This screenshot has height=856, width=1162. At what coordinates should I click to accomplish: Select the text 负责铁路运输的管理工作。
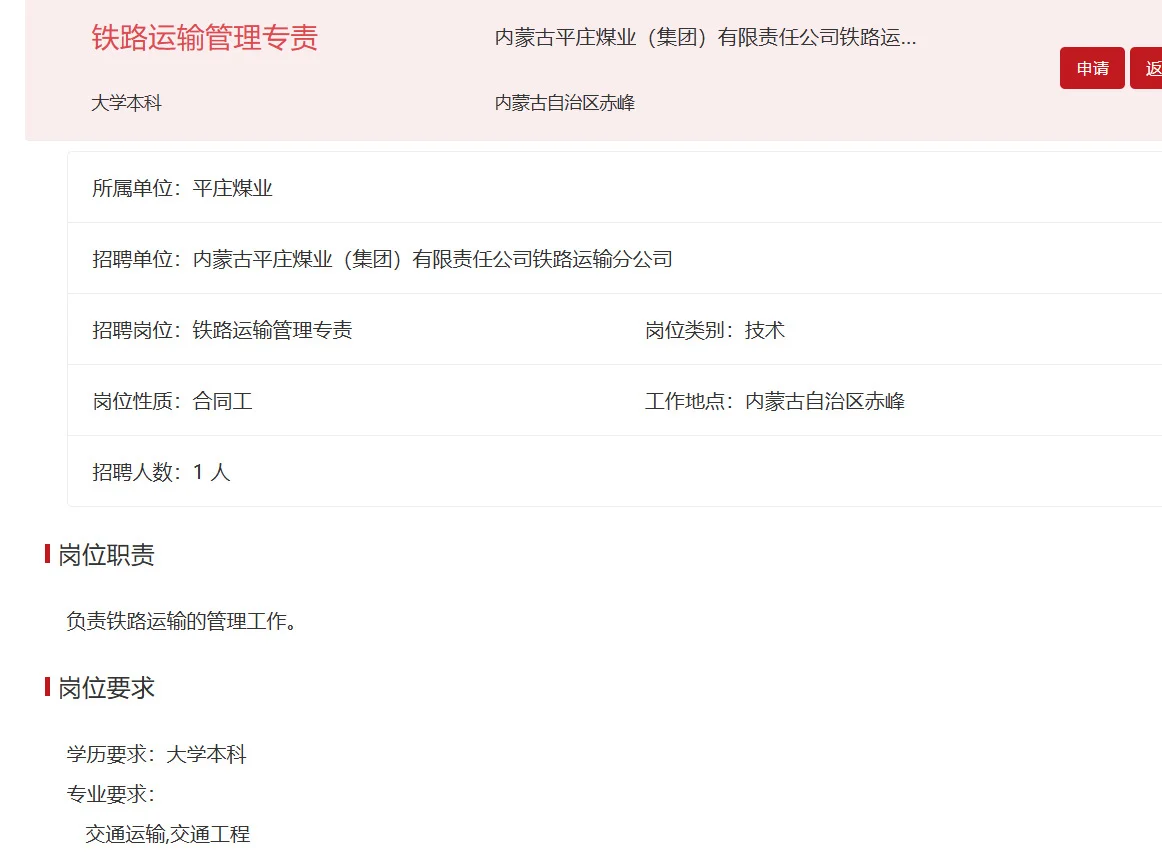[x=182, y=621]
